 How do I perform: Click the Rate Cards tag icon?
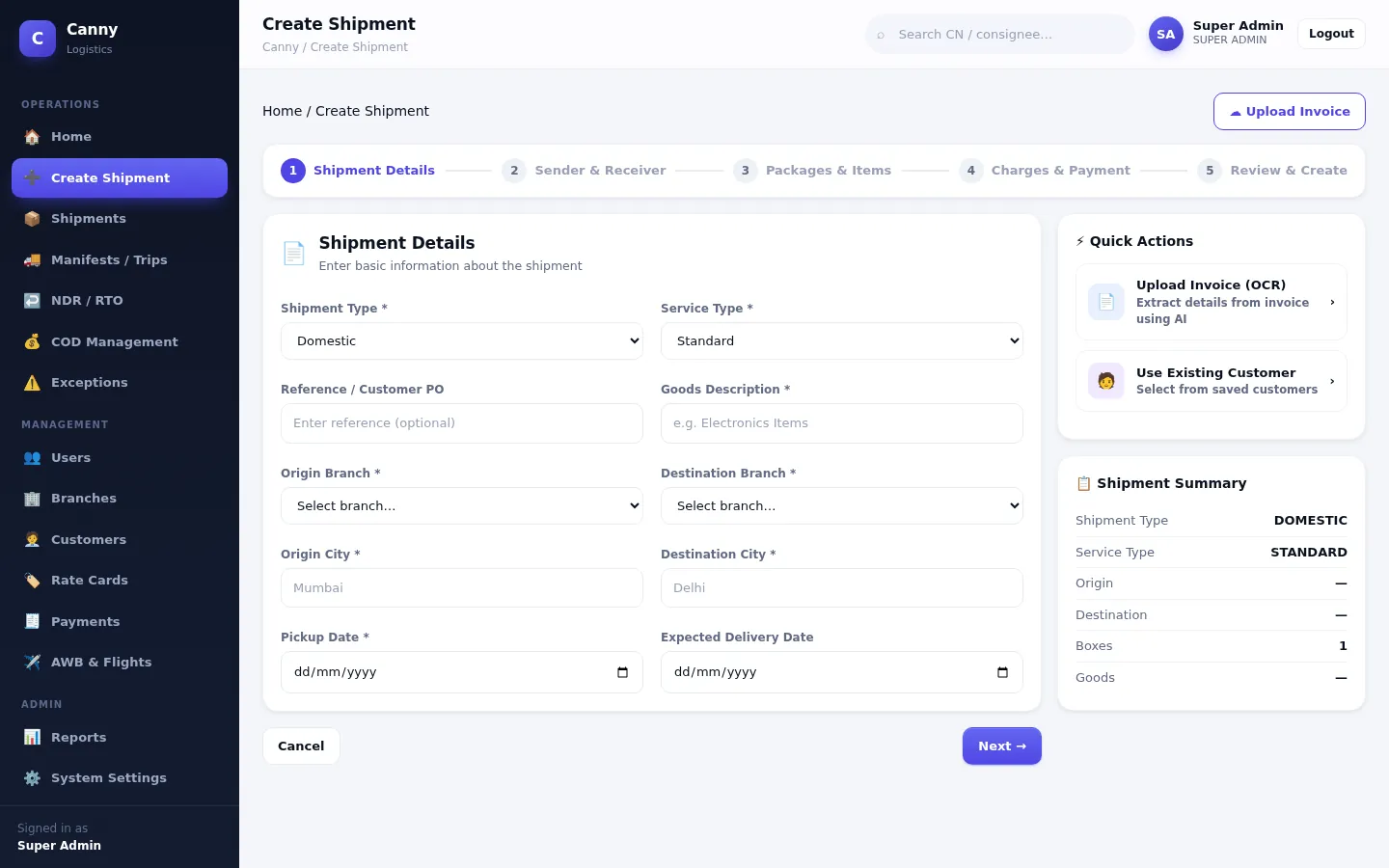[x=32, y=581]
